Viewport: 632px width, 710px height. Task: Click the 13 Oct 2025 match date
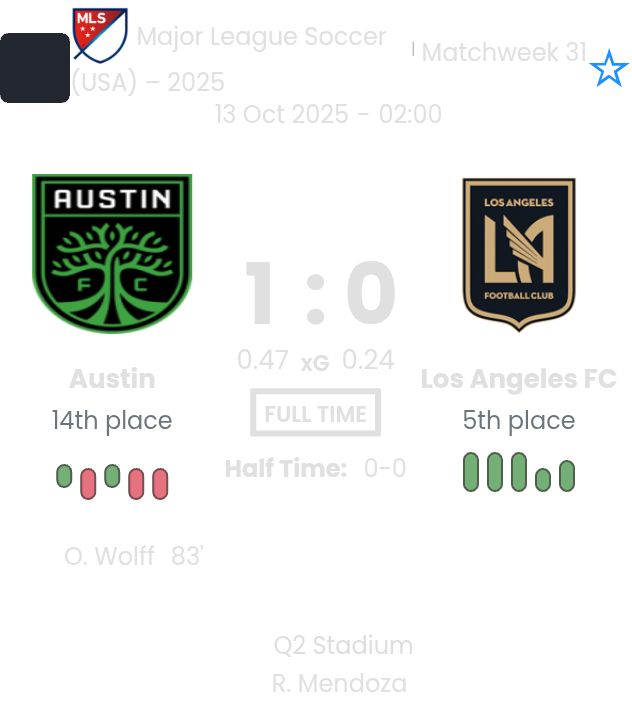[328, 114]
